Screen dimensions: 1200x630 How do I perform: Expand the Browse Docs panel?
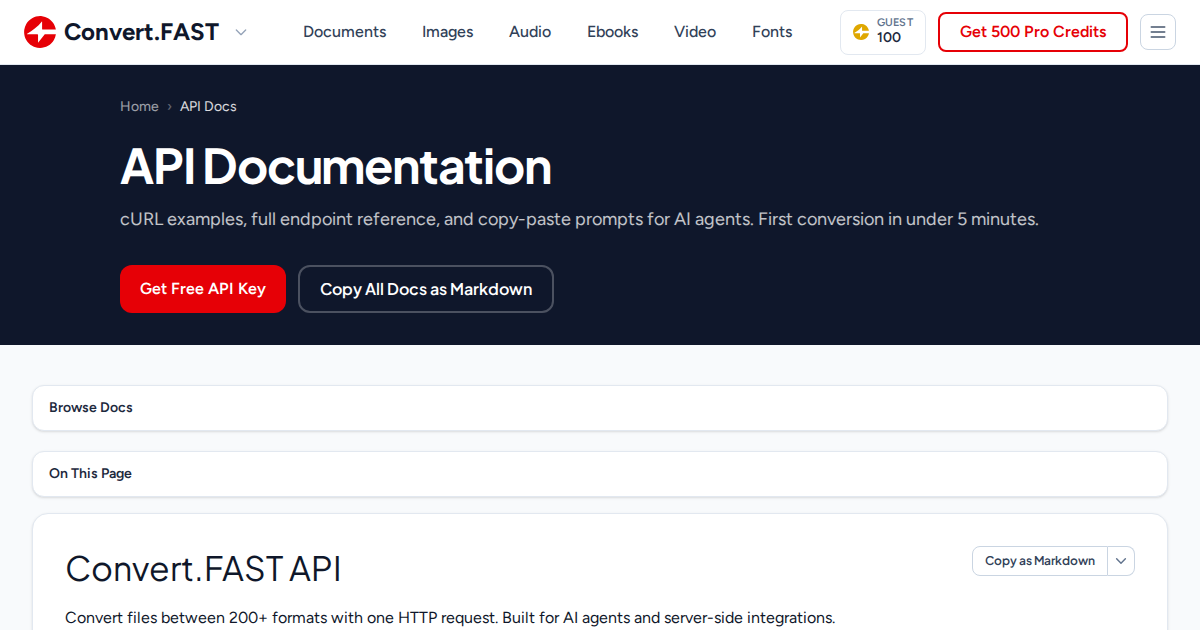[600, 408]
